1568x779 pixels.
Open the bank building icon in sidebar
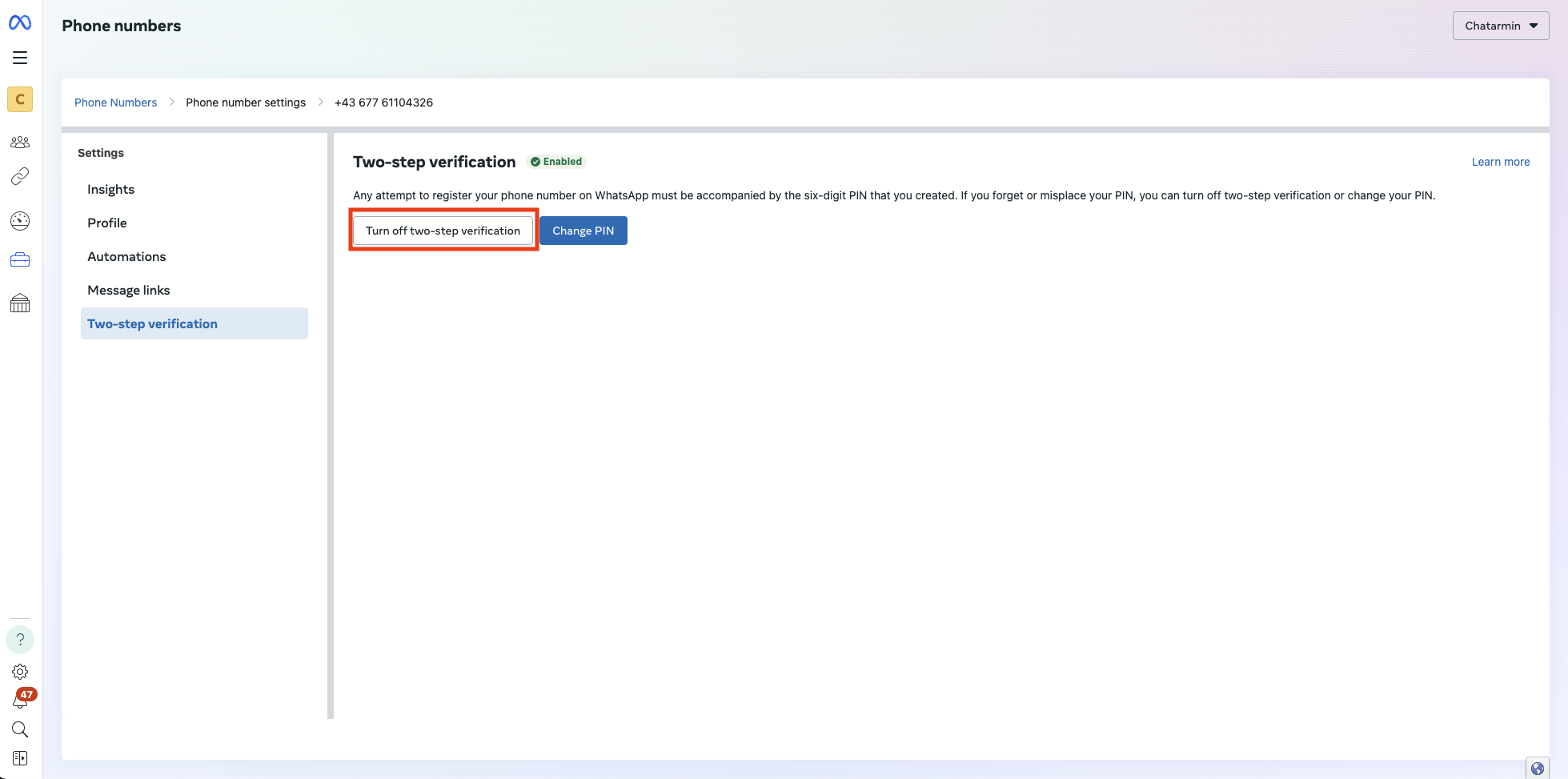coord(20,303)
